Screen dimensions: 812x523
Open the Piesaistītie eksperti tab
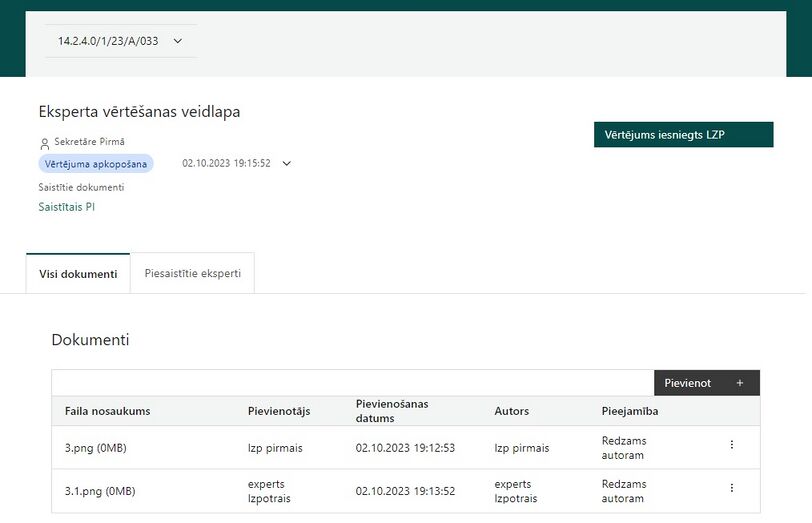pos(193,273)
